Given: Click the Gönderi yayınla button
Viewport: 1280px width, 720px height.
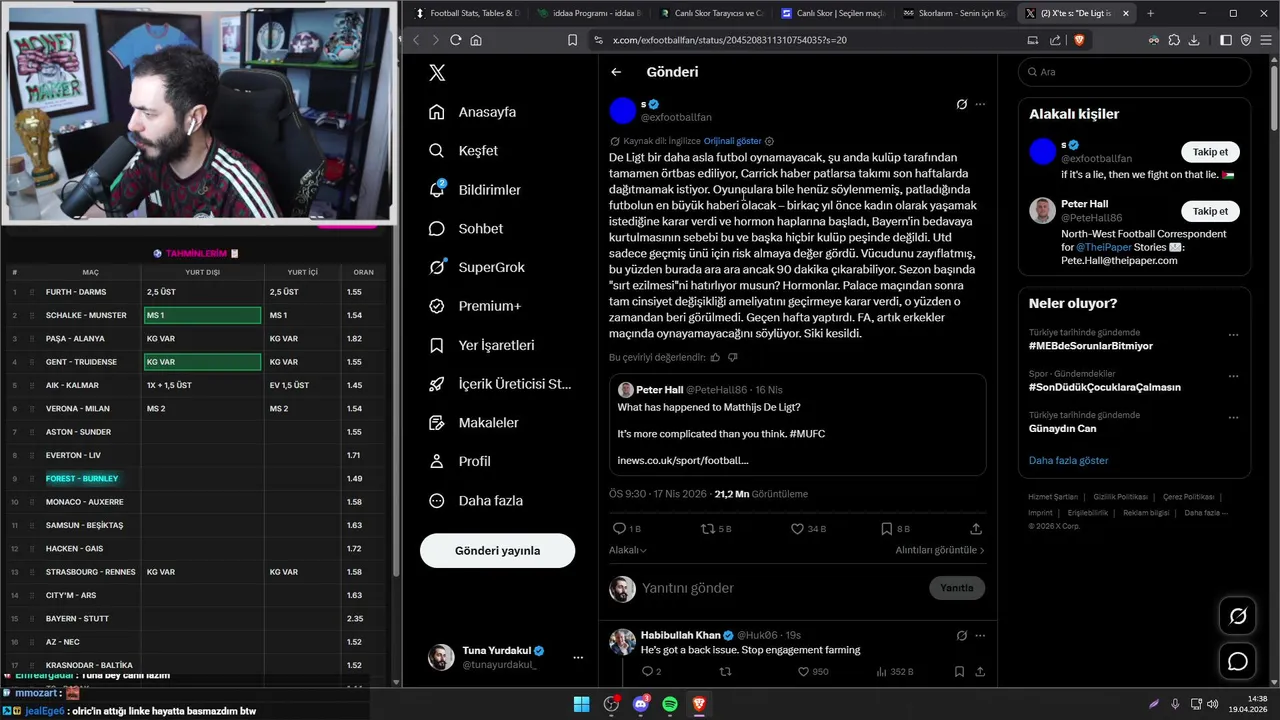Looking at the screenshot, I should (x=497, y=551).
